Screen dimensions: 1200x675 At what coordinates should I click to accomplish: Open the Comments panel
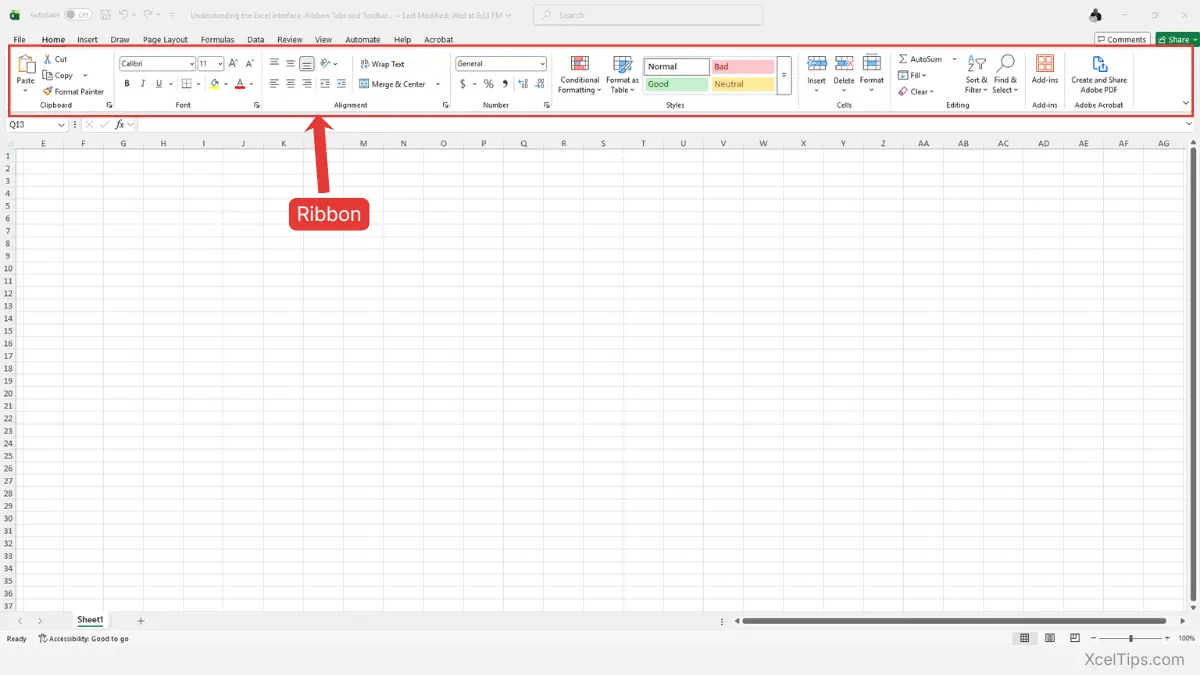click(x=1120, y=39)
